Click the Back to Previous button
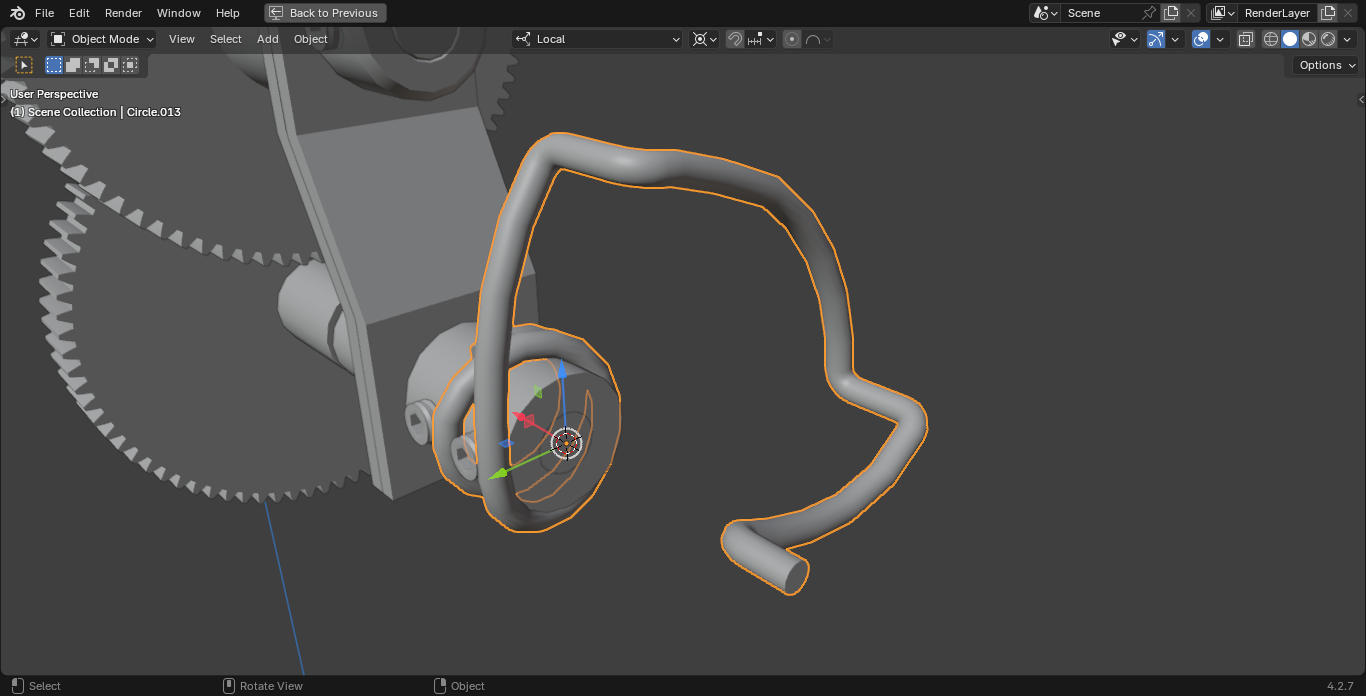 (x=325, y=13)
